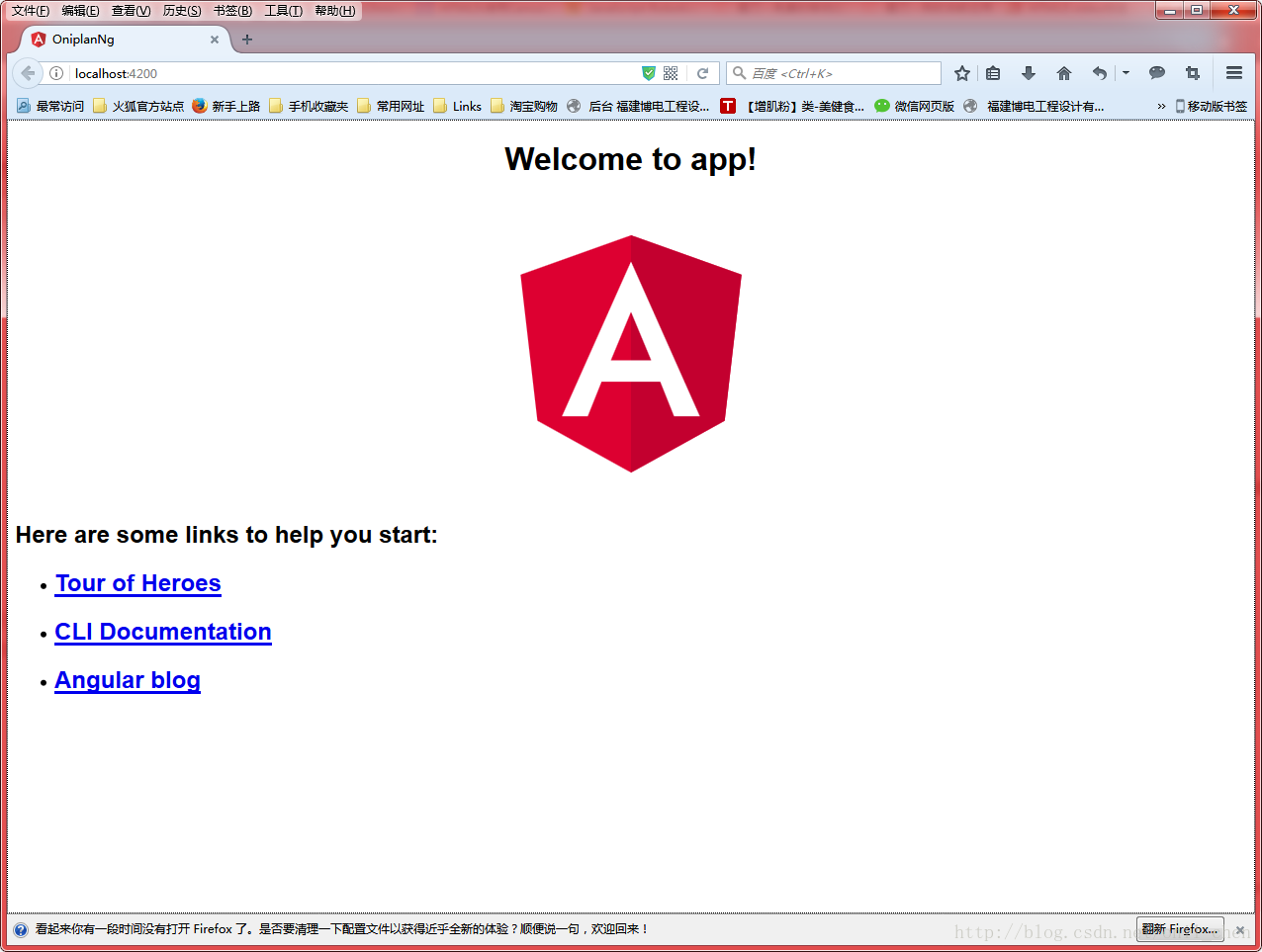
Task: Expand the dropdown arrow beside the undo icon
Action: [x=1126, y=73]
